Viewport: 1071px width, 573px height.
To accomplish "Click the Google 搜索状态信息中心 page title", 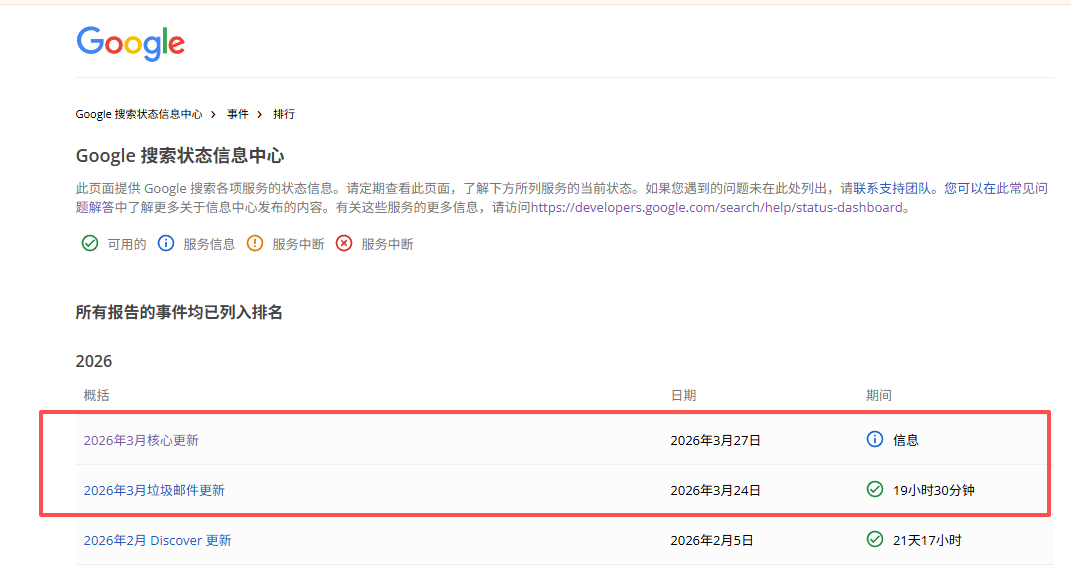I will tap(180, 156).
